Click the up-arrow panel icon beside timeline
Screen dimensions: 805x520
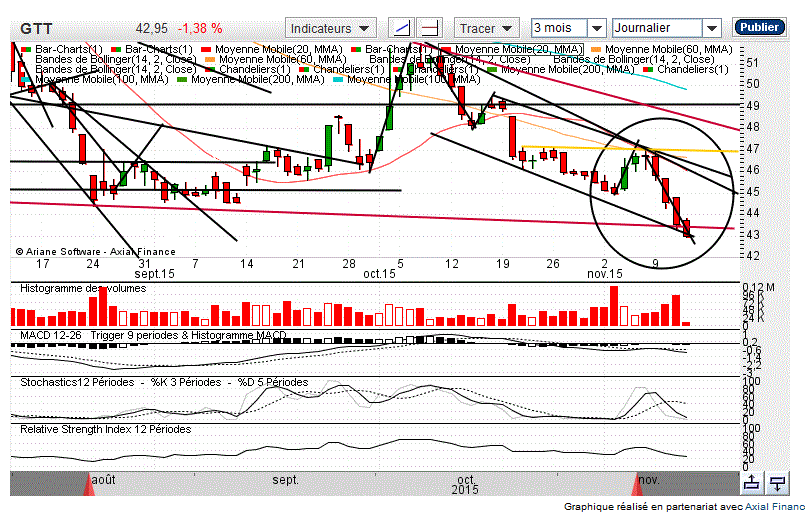point(752,483)
